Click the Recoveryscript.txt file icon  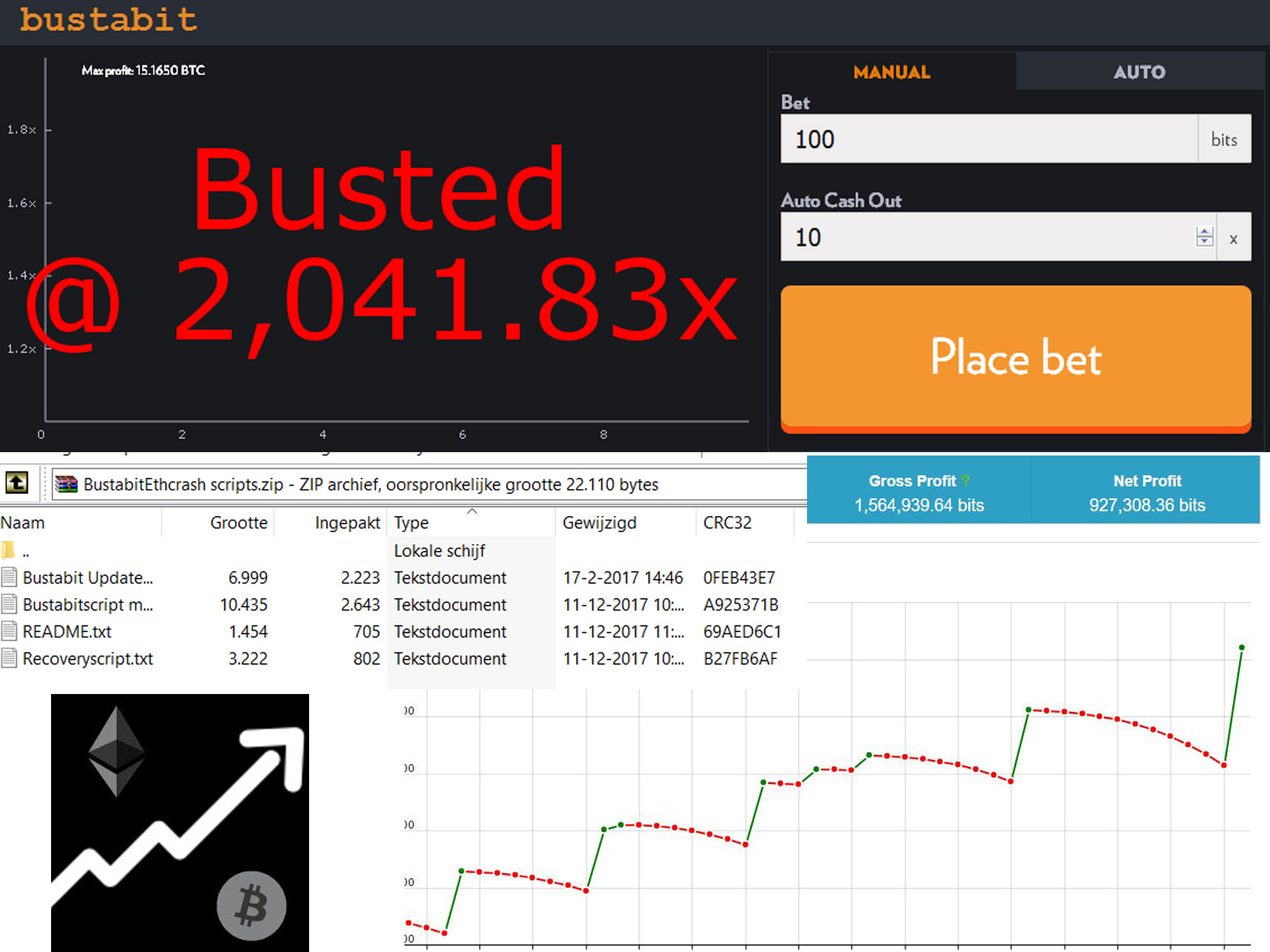[9, 658]
